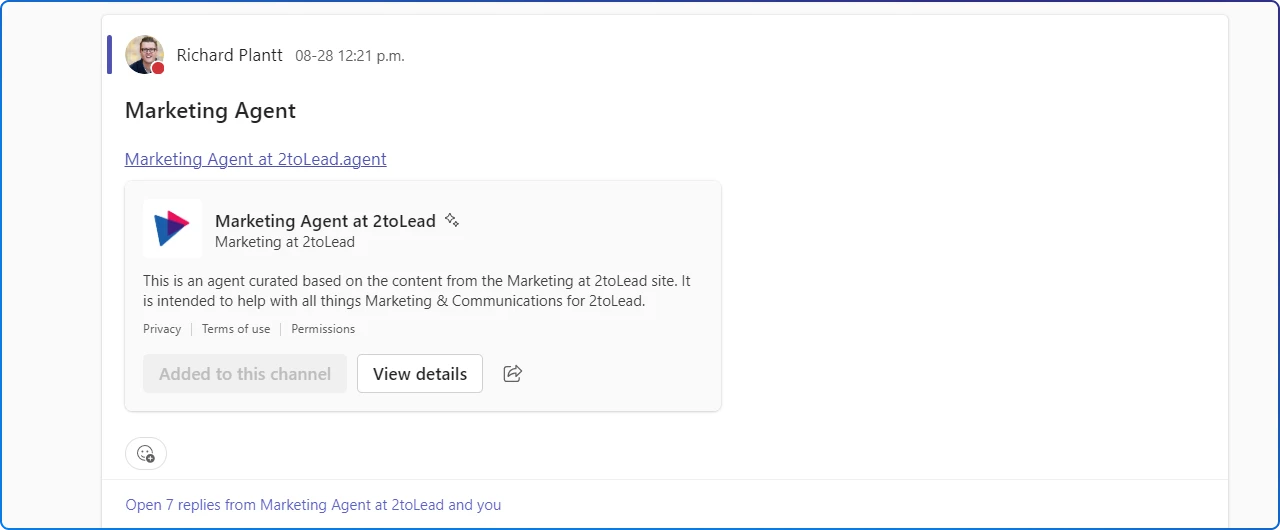Image resolution: width=1280 pixels, height=530 pixels.
Task: Click the agent description paragraph text
Action: click(417, 291)
